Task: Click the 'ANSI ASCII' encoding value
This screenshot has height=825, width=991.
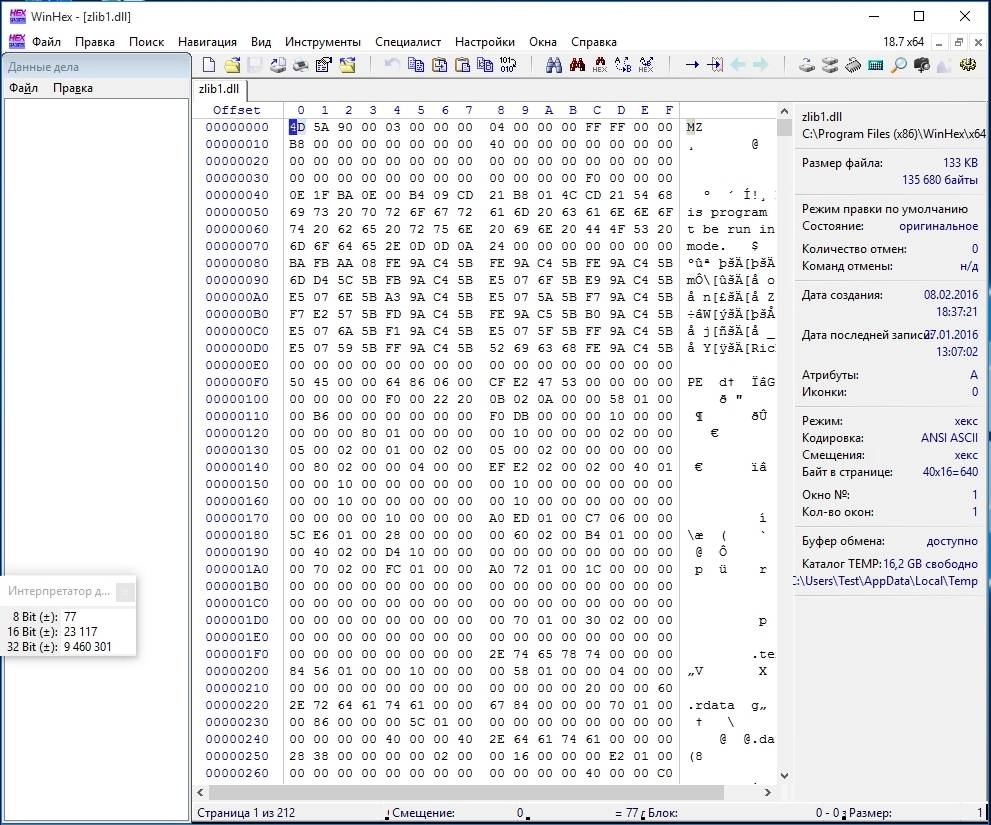Action: pyautogui.click(x=949, y=437)
